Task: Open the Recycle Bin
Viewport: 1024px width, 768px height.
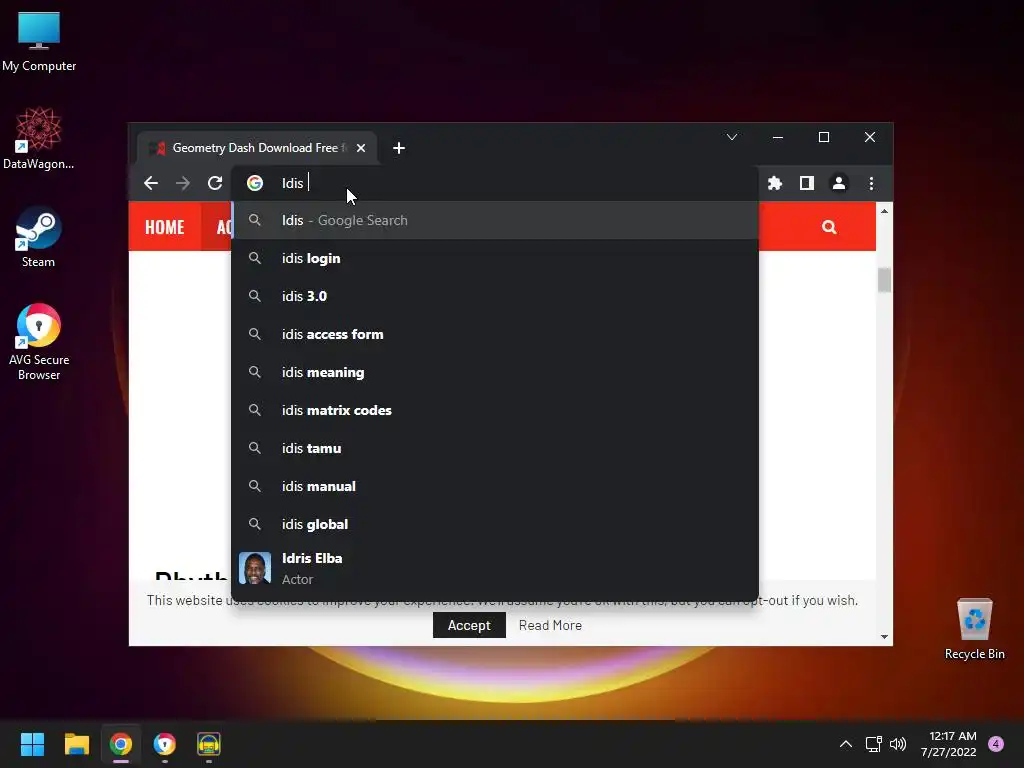Action: point(974,629)
